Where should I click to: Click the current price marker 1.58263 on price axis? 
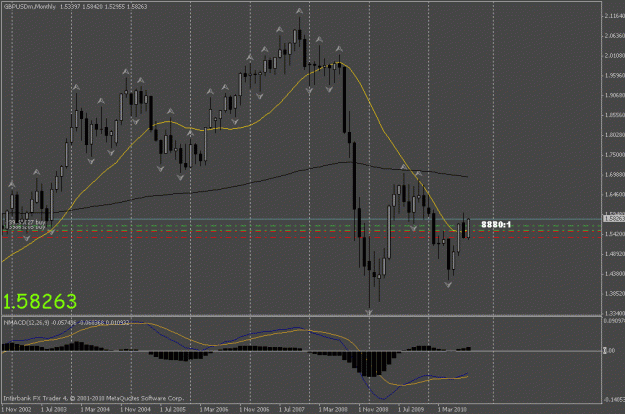614,219
